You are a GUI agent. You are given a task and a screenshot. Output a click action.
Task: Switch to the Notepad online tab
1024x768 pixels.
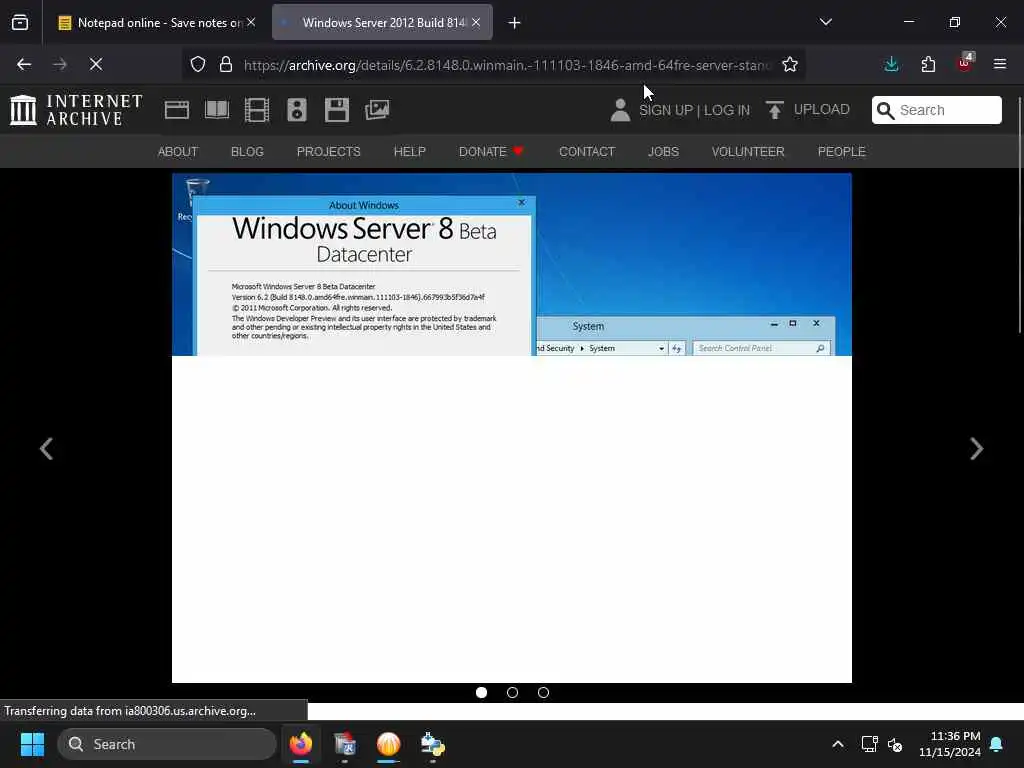(157, 23)
